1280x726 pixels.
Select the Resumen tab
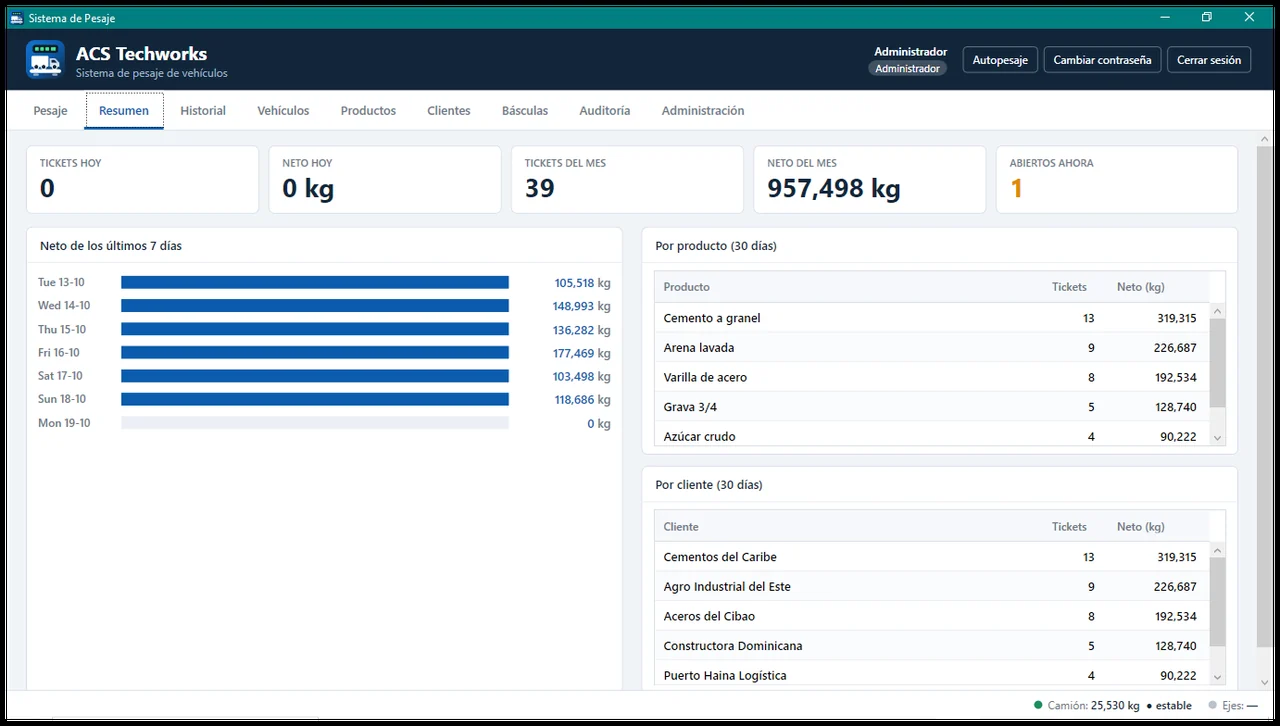(124, 111)
